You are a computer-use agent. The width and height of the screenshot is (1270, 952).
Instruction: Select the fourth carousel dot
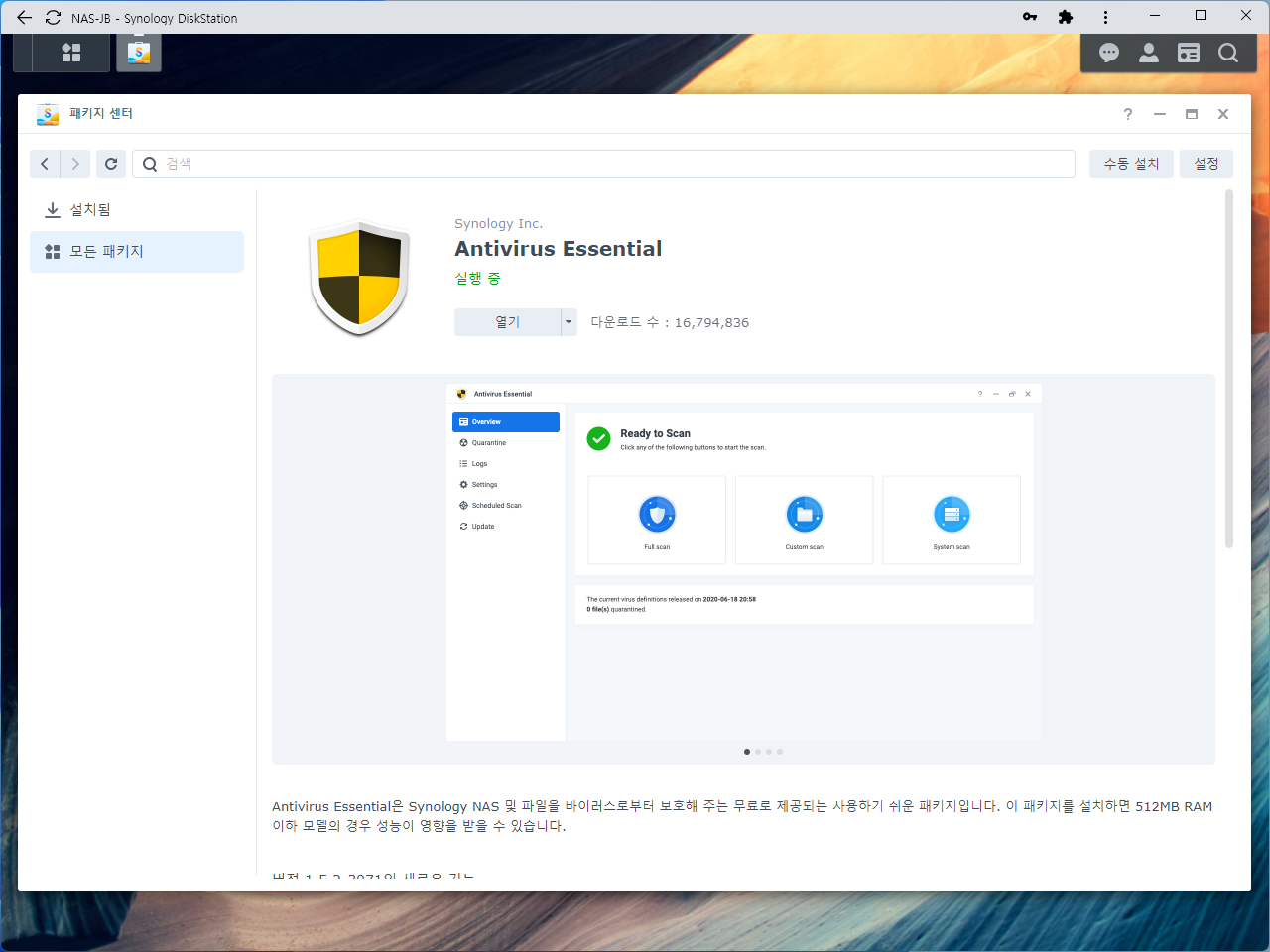tap(780, 752)
